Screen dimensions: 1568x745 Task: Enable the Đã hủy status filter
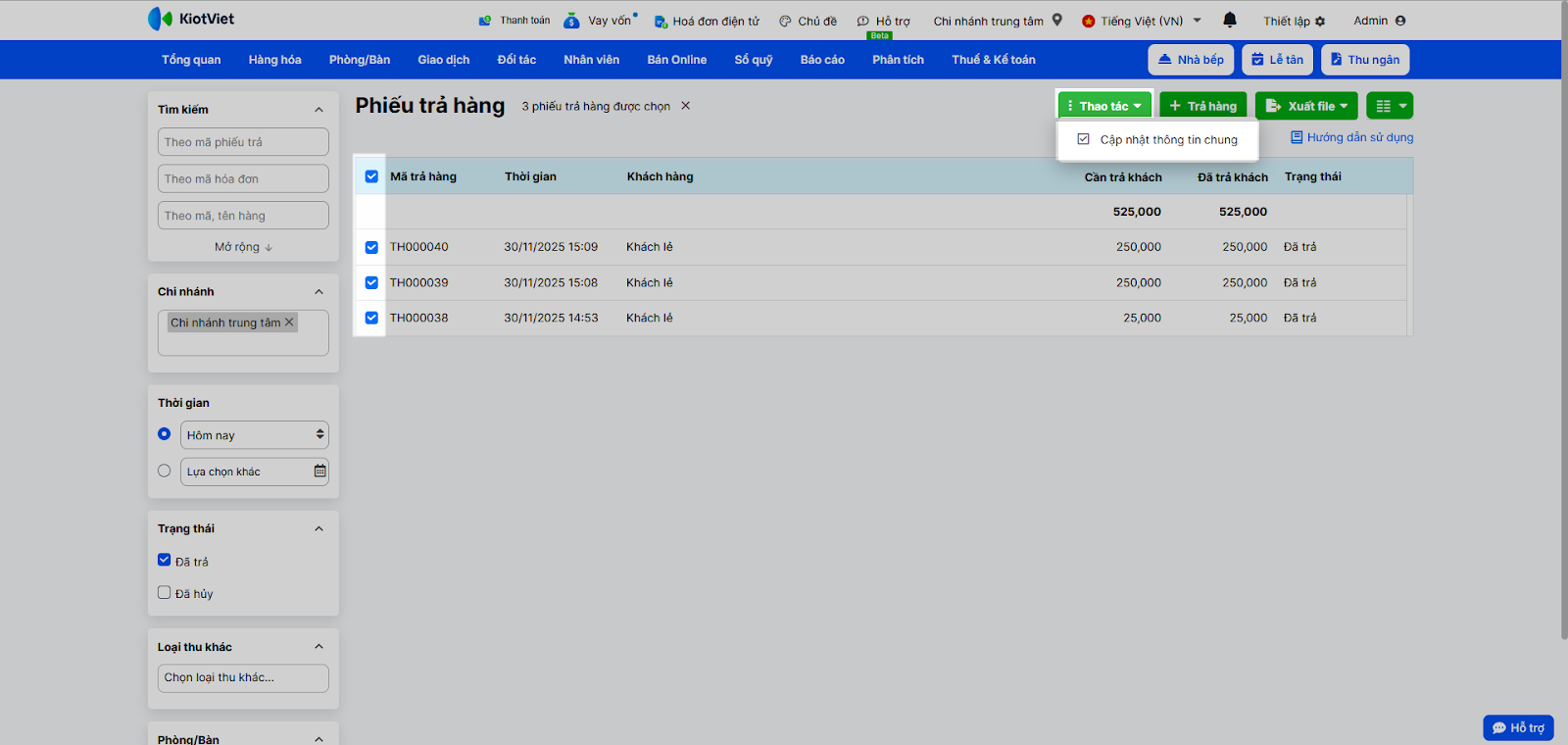(165, 592)
